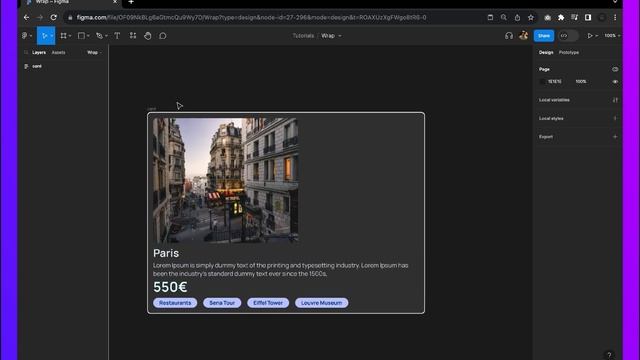Click the browser share page icon

point(517,18)
